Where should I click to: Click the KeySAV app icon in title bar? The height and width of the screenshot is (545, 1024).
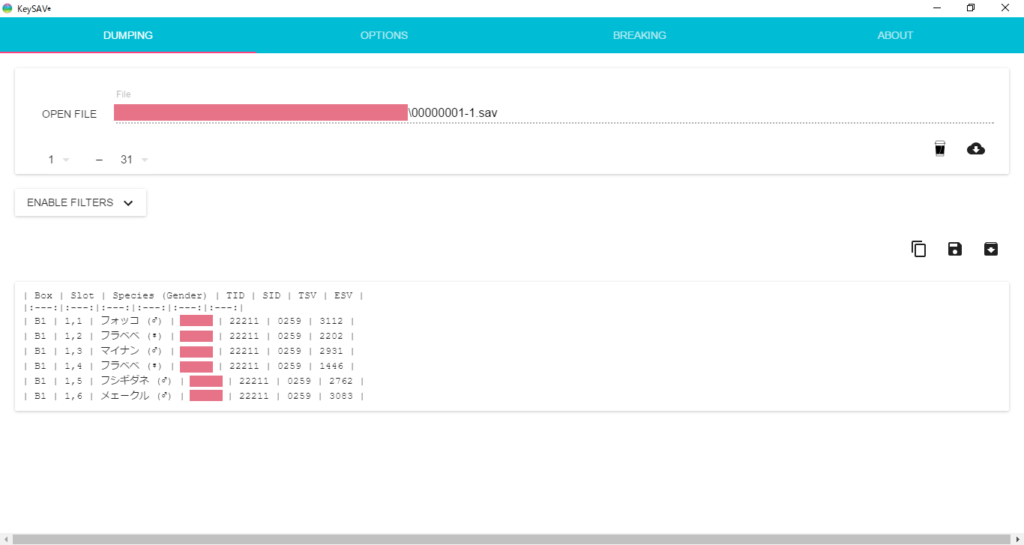[8, 8]
